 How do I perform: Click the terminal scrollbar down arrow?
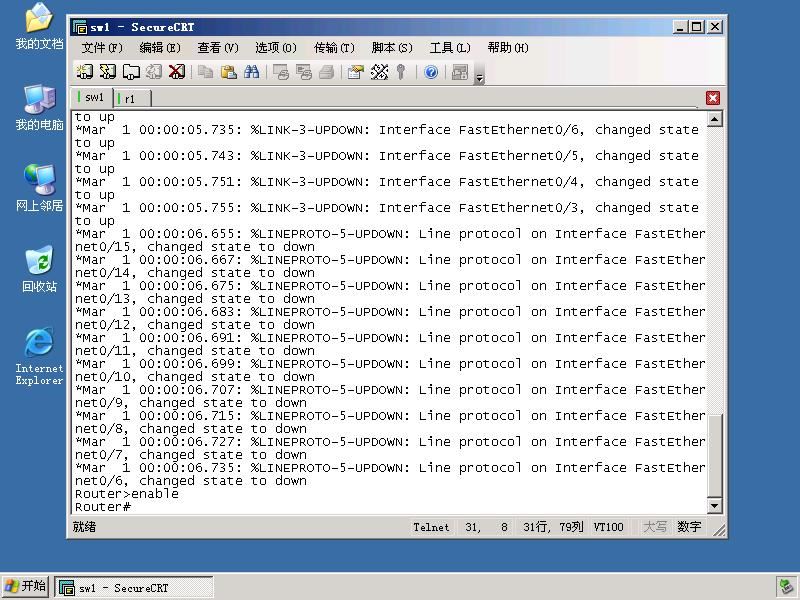tap(714, 506)
